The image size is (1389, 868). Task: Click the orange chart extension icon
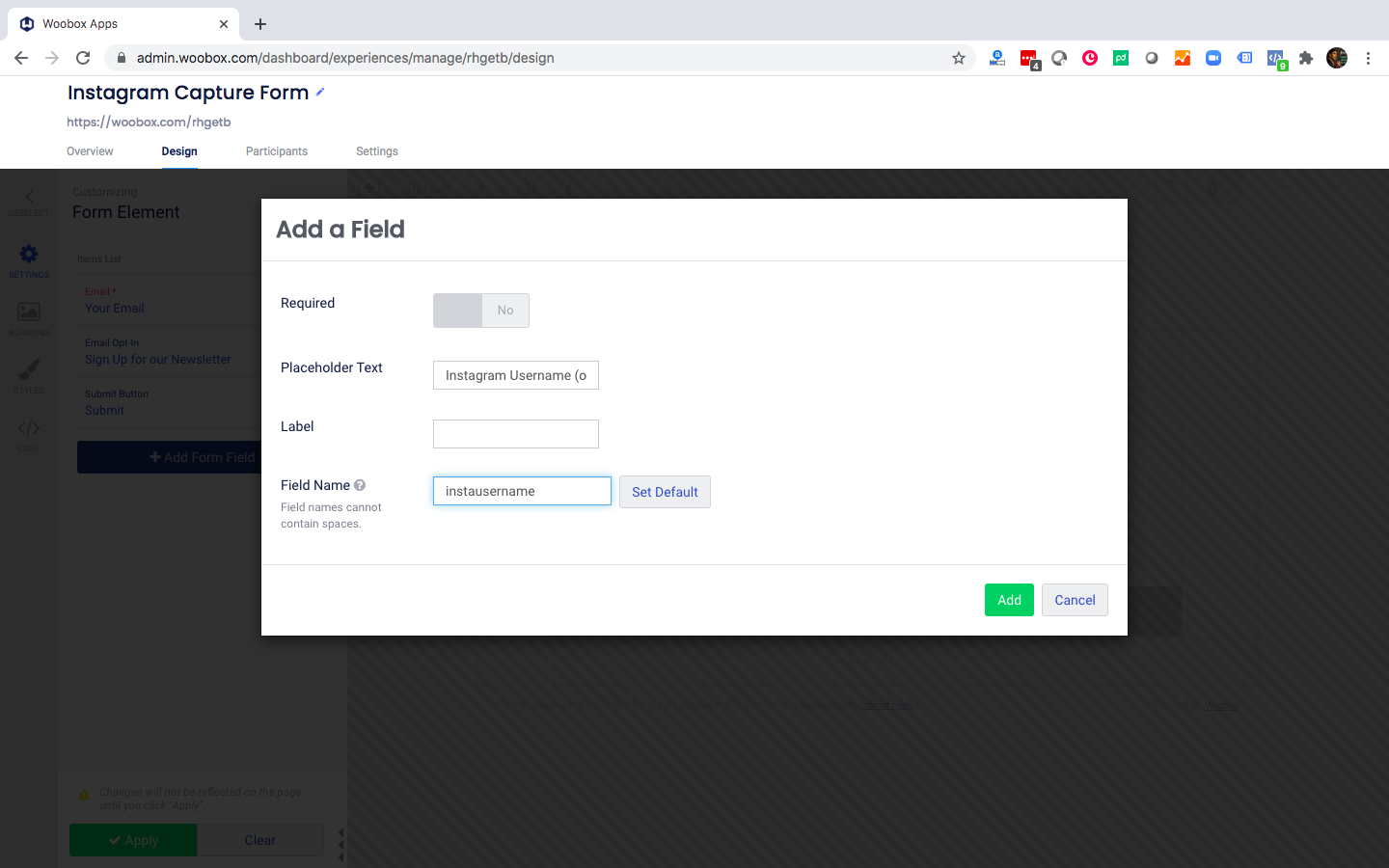click(x=1183, y=58)
